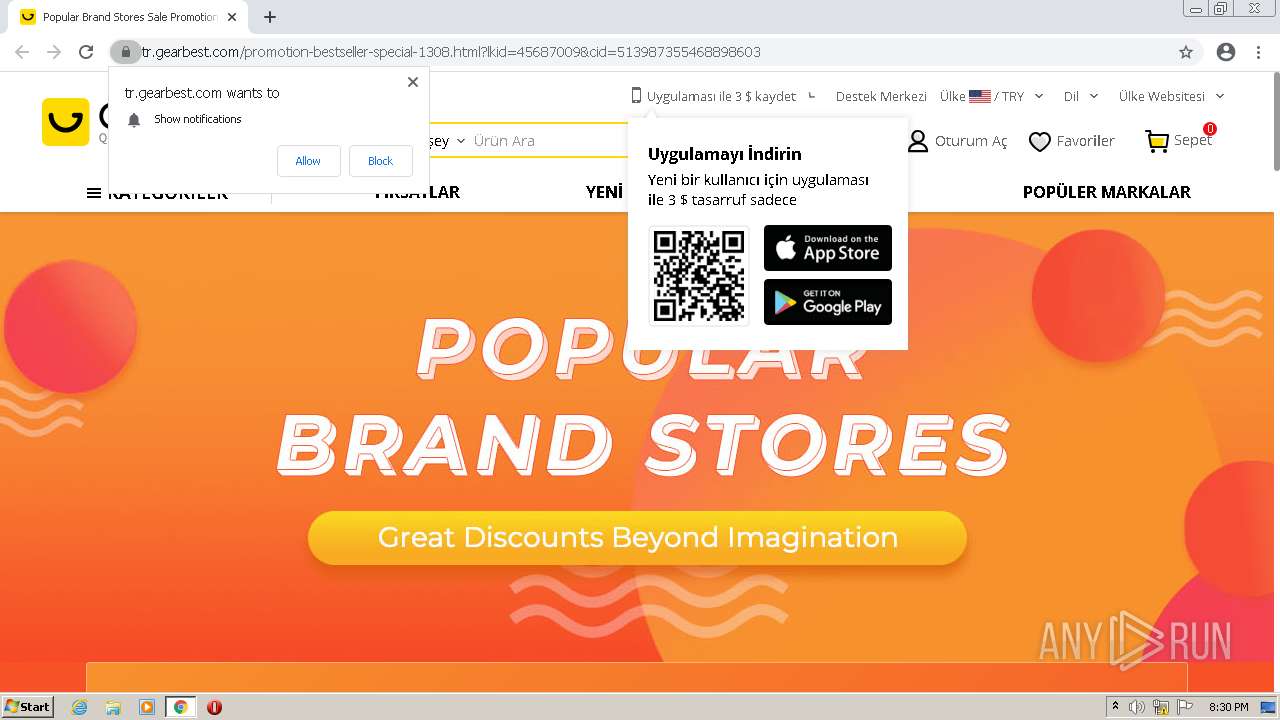Click the Great Discounts Beyond Imagination banner button
Image resolution: width=1280 pixels, height=720 pixels.
pyautogui.click(x=637, y=538)
